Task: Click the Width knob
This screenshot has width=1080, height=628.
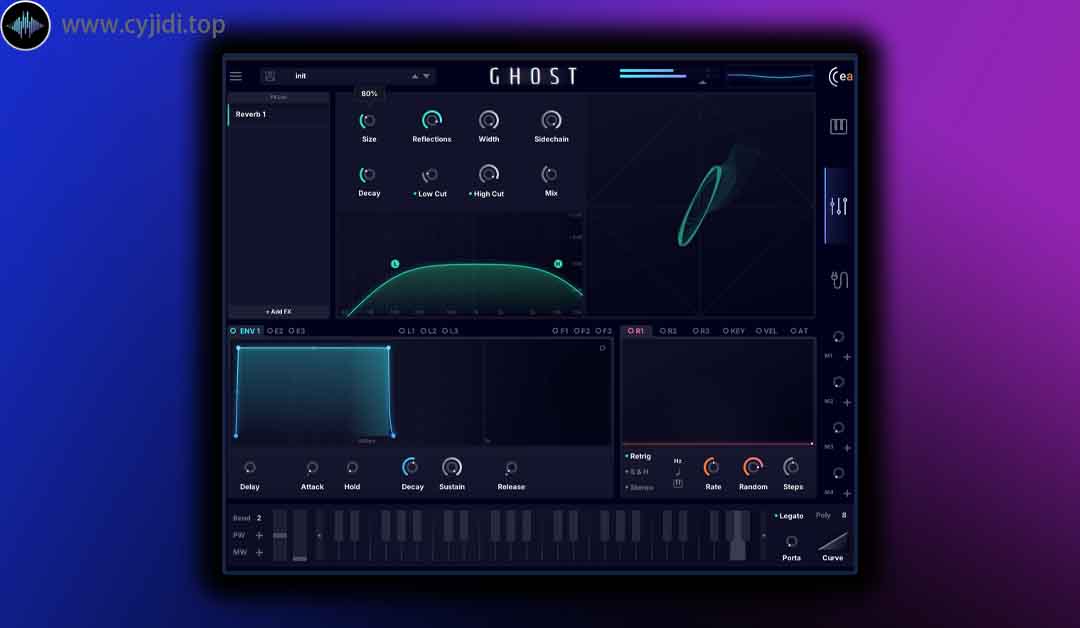Action: point(488,121)
